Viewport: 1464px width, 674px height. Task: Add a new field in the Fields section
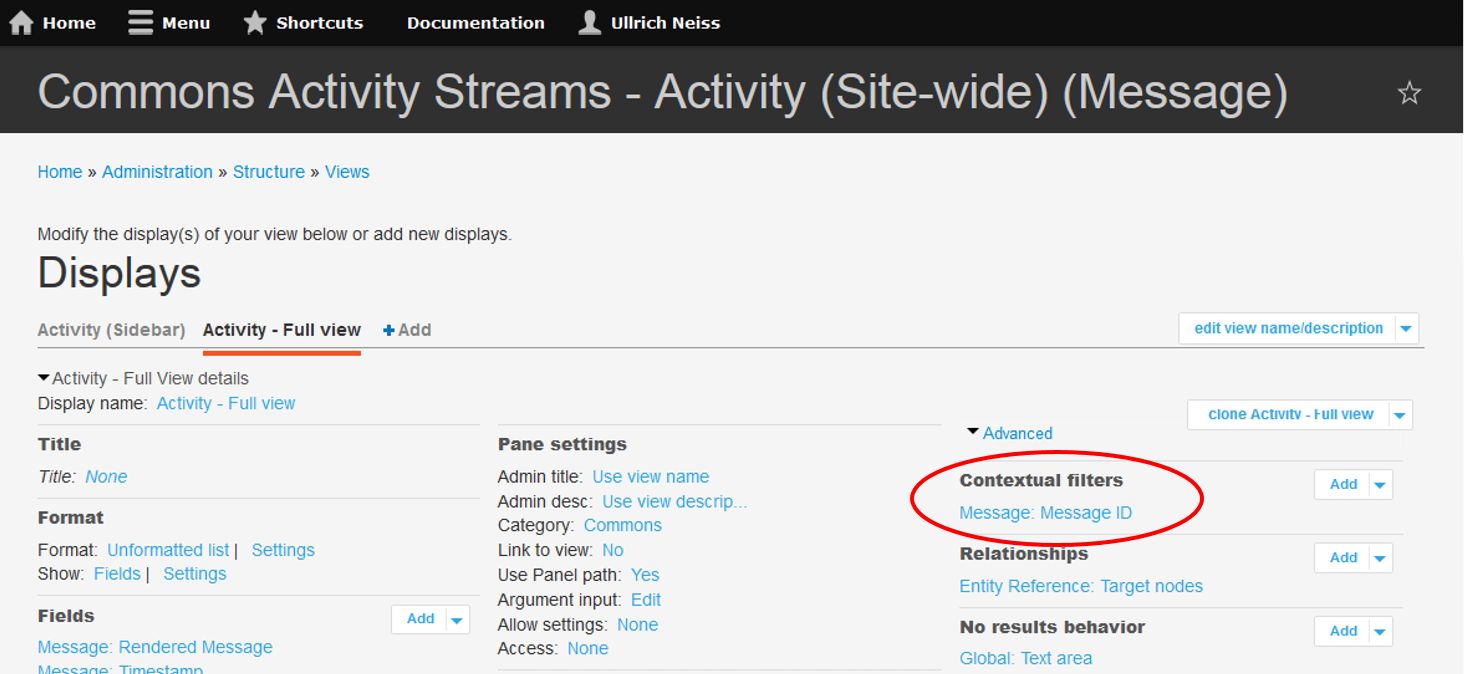click(420, 619)
